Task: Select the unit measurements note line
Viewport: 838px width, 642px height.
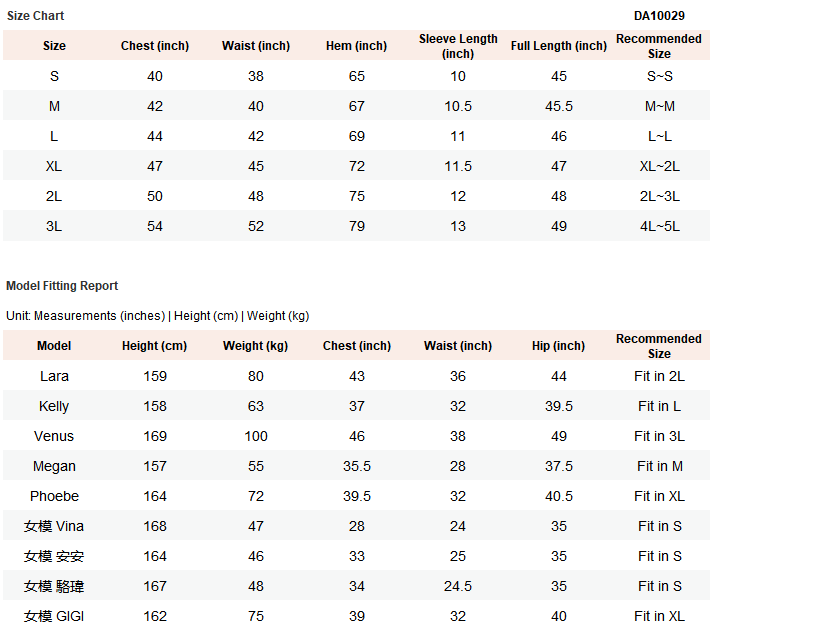Action: [x=158, y=316]
